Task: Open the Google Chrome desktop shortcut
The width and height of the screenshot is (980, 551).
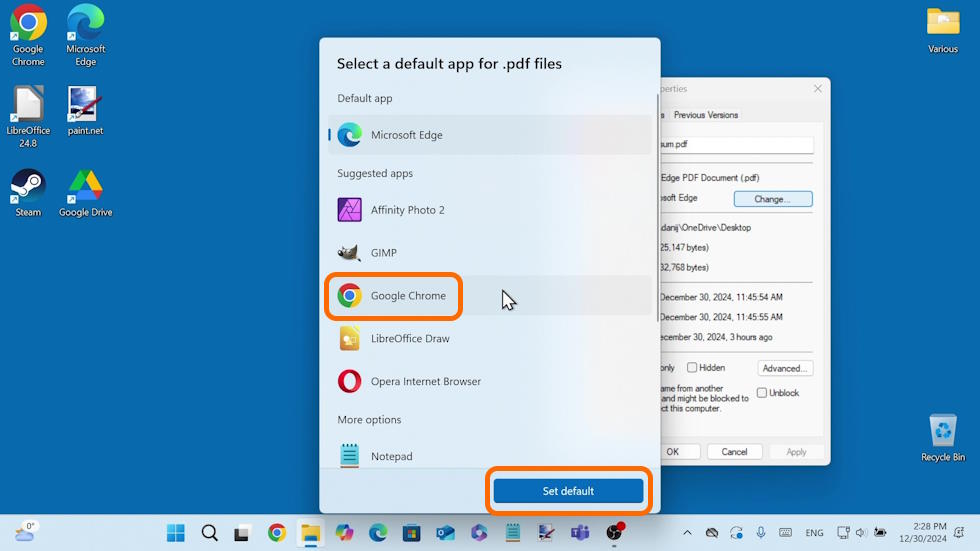Action: coord(28,36)
